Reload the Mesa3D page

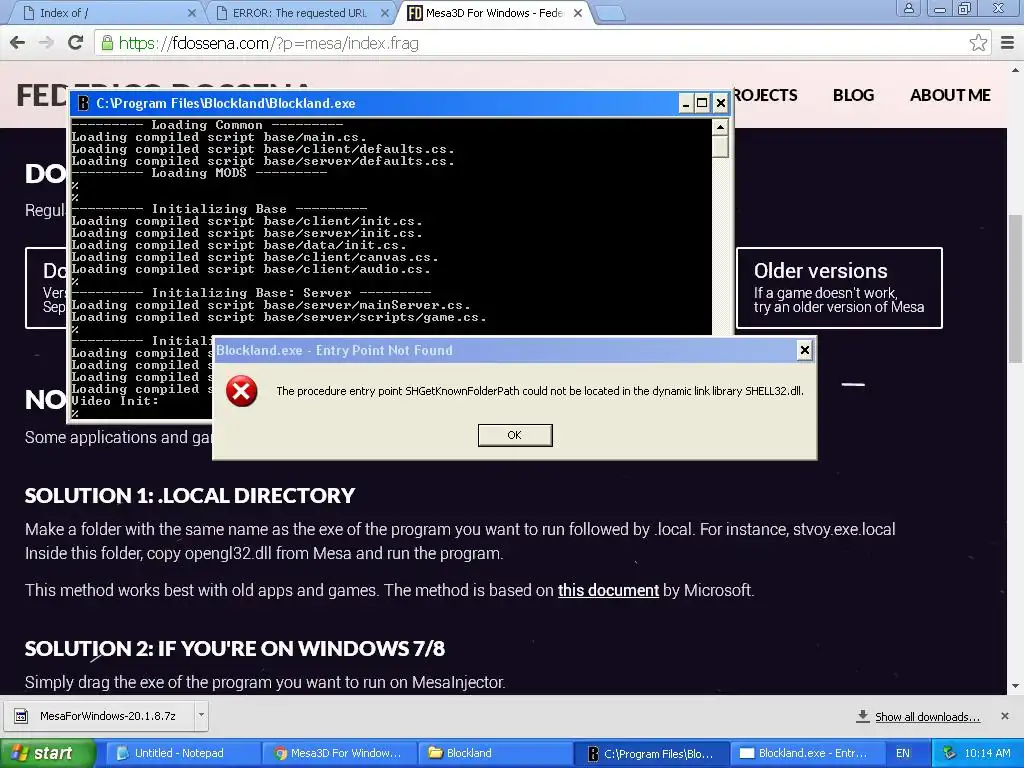[76, 43]
